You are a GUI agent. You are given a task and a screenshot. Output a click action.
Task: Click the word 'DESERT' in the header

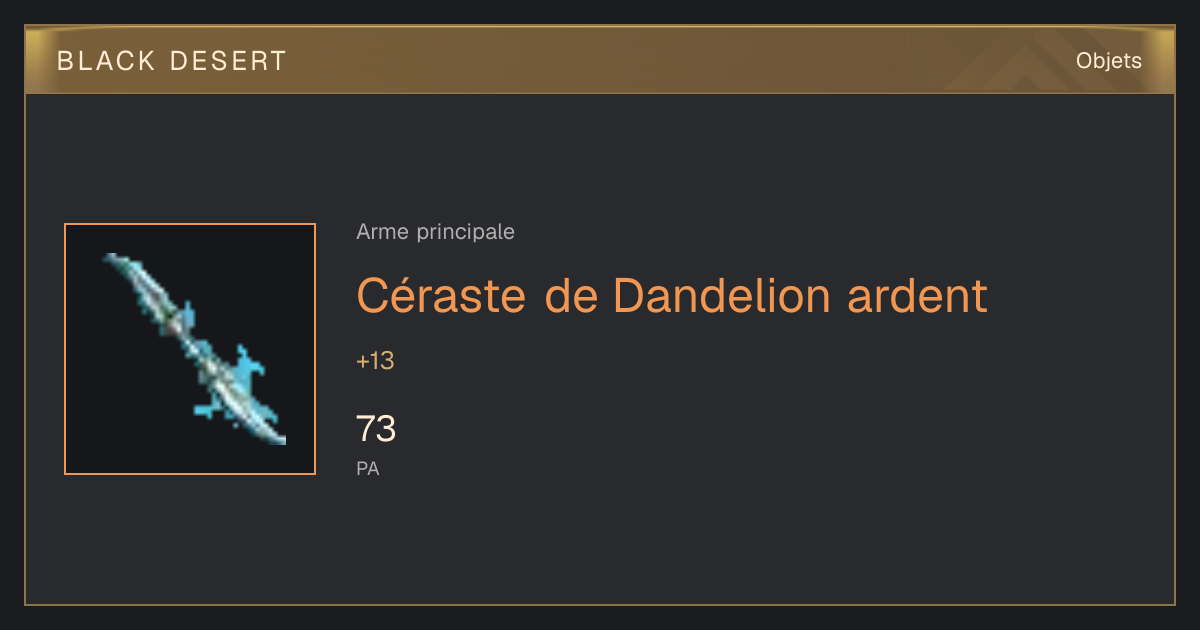pos(228,61)
